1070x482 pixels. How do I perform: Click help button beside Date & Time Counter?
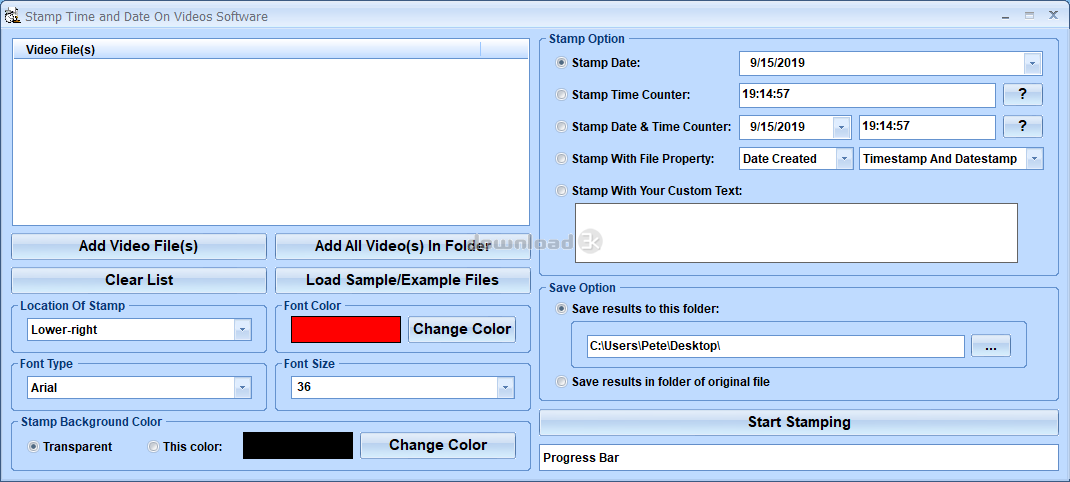tap(1022, 126)
